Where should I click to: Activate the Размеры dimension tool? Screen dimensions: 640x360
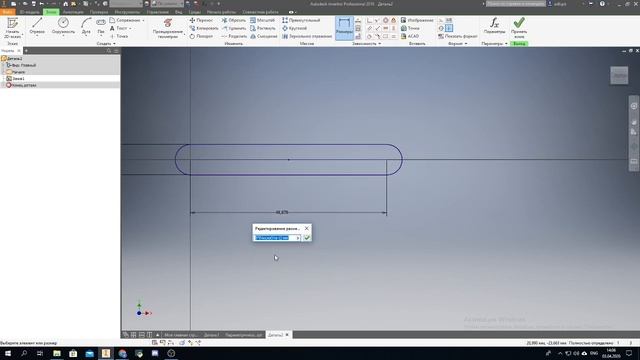pyautogui.click(x=344, y=28)
